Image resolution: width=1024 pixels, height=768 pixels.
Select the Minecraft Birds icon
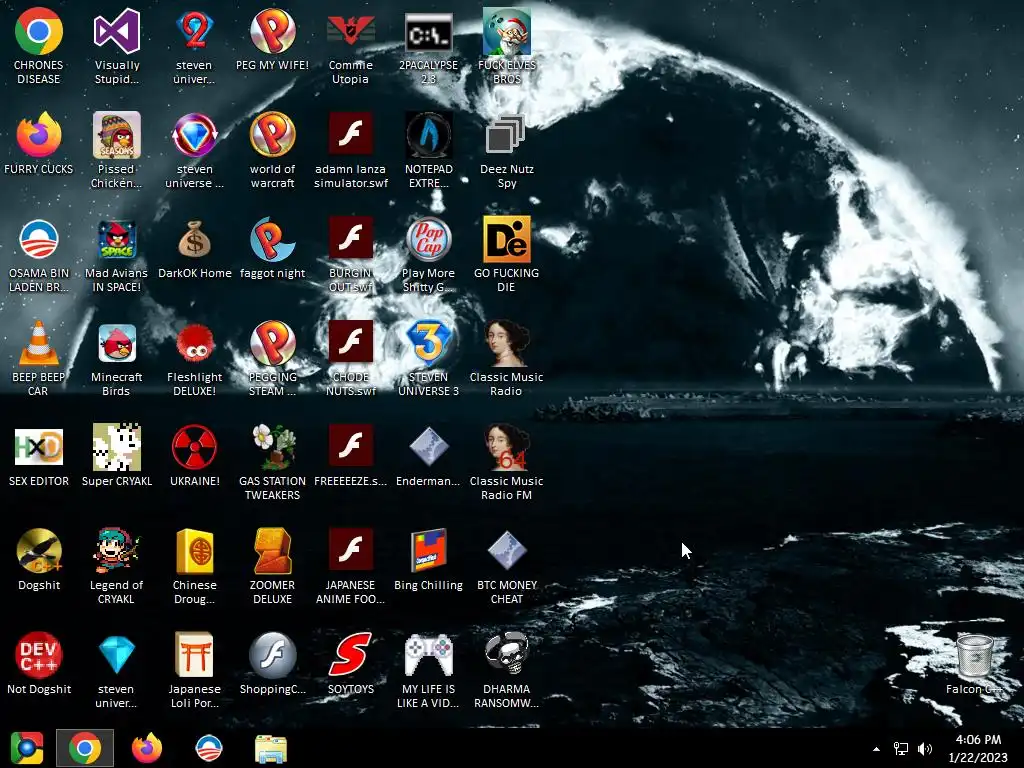coord(117,344)
